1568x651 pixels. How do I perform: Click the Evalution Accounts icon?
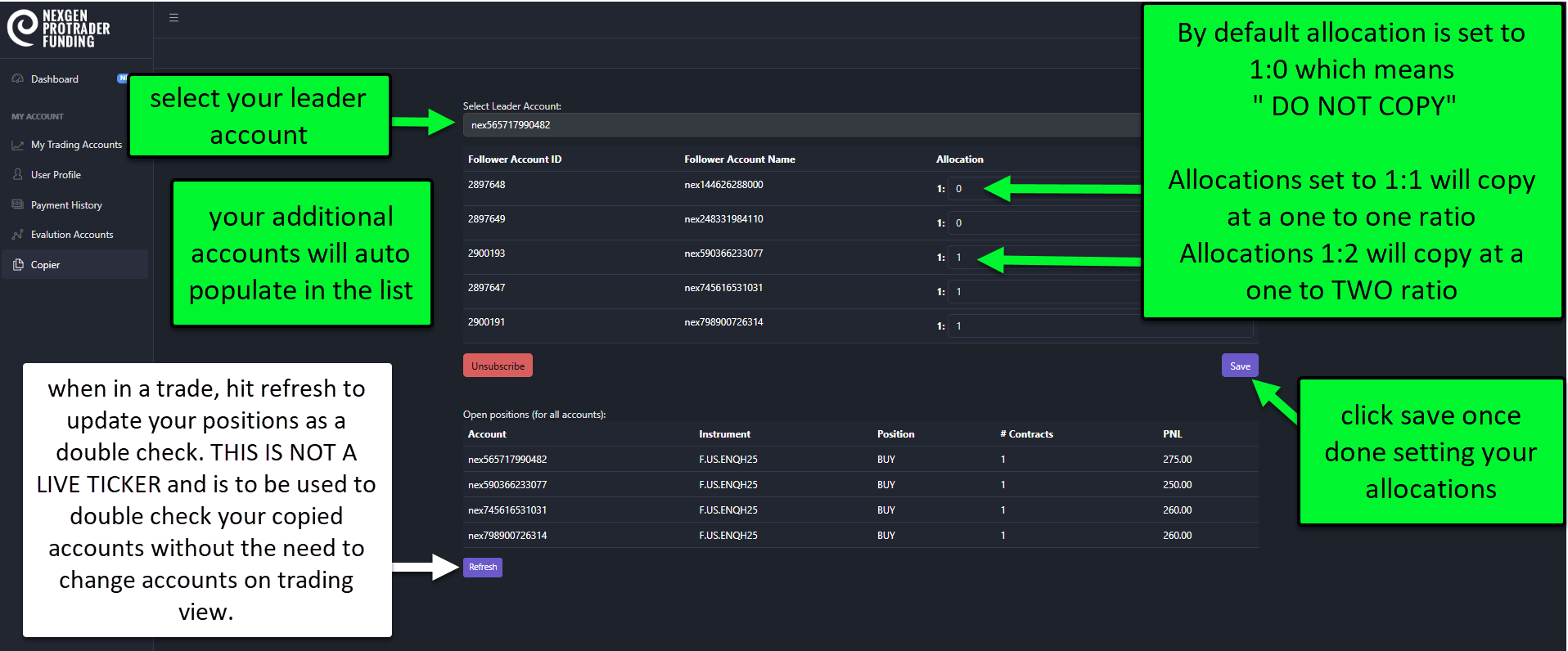18,235
